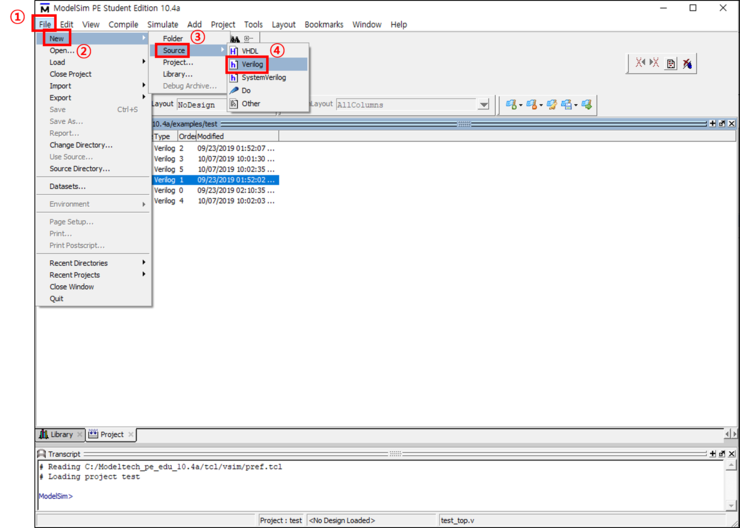Choose Verilog in the Source submenu
The height and width of the screenshot is (528, 740).
[268, 64]
